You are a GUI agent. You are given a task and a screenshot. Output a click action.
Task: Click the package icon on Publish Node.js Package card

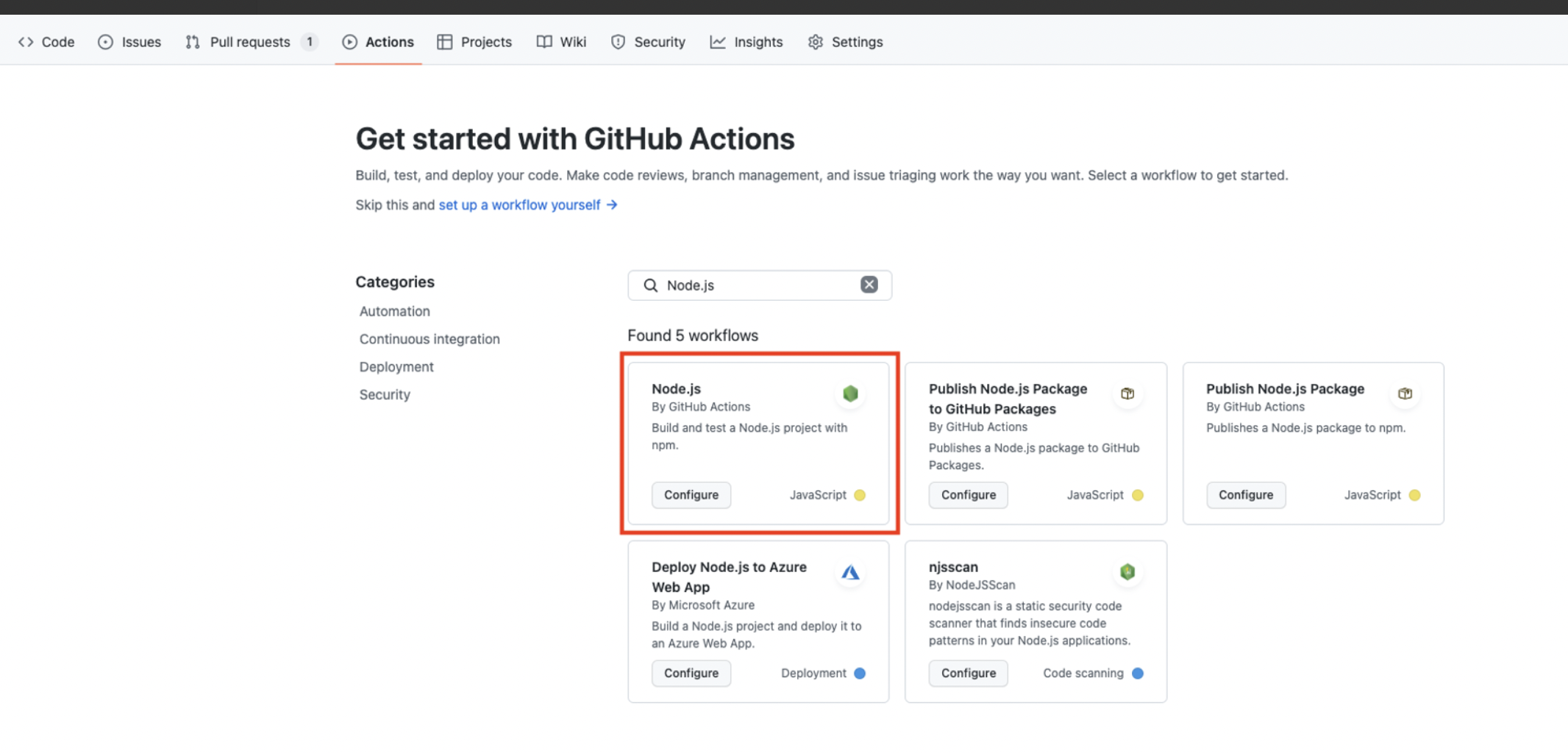[x=1405, y=393]
